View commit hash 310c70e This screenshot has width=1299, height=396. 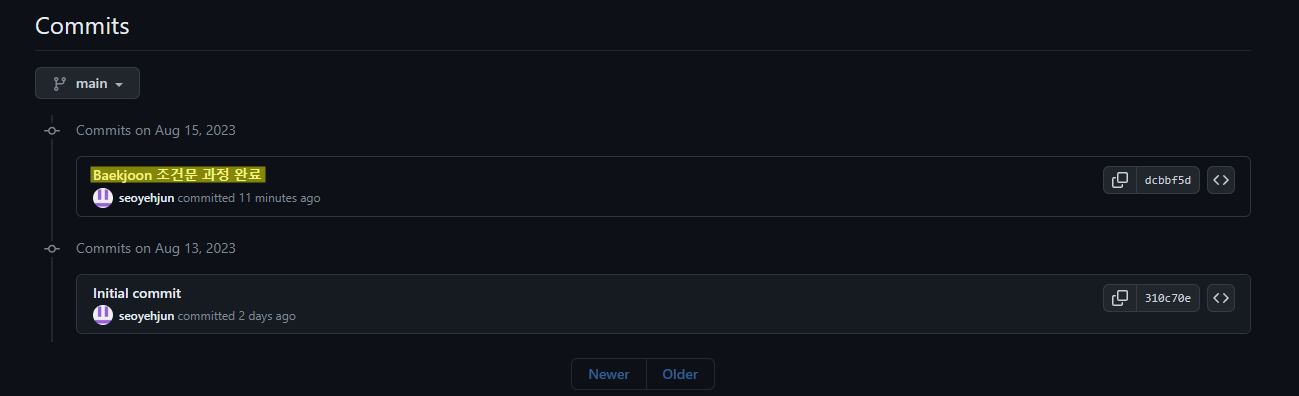coord(1168,298)
